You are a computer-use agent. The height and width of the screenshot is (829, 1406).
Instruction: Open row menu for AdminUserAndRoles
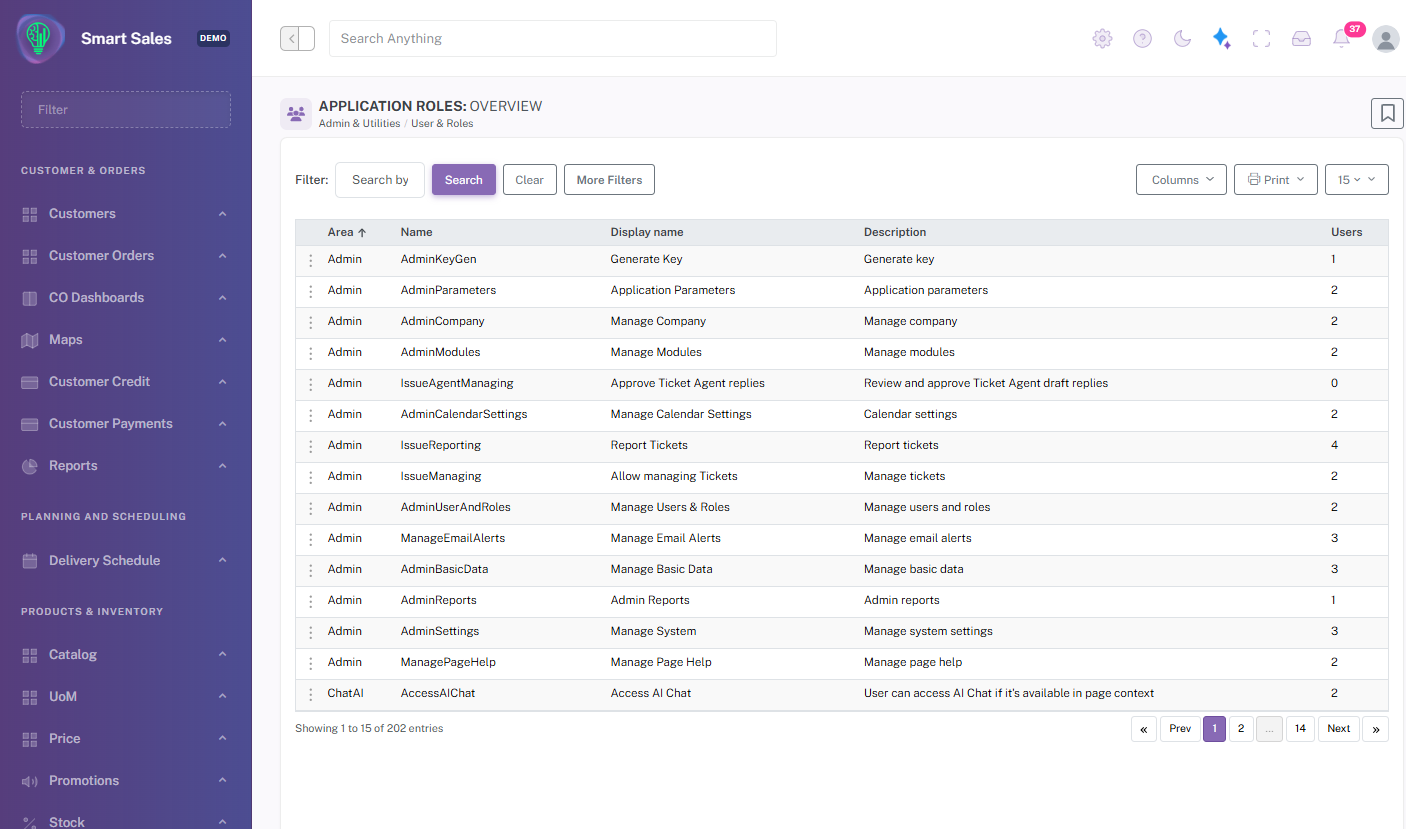click(x=311, y=508)
